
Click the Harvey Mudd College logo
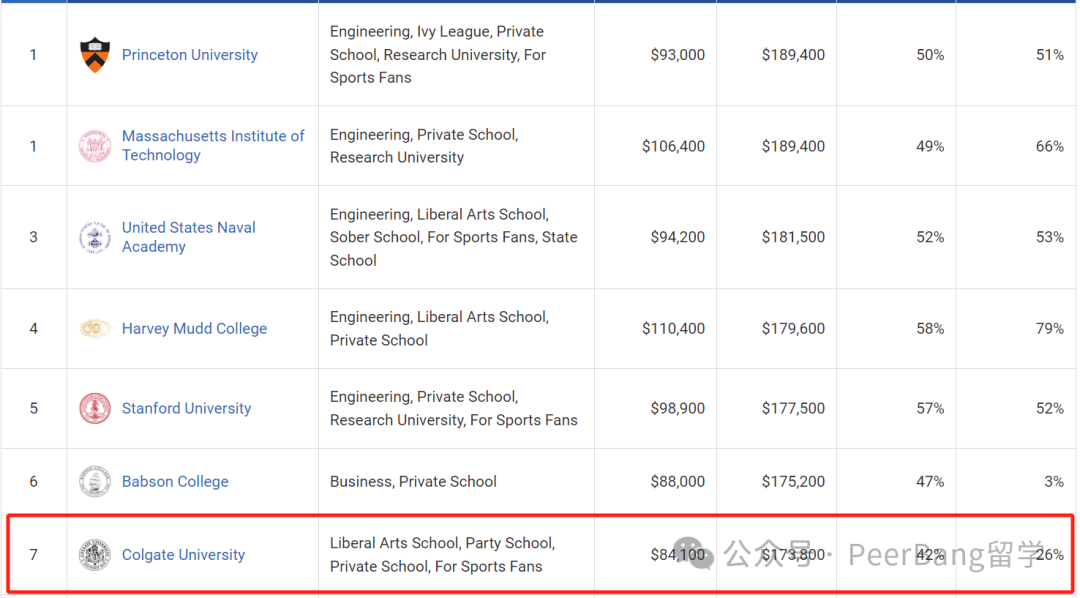click(x=94, y=329)
